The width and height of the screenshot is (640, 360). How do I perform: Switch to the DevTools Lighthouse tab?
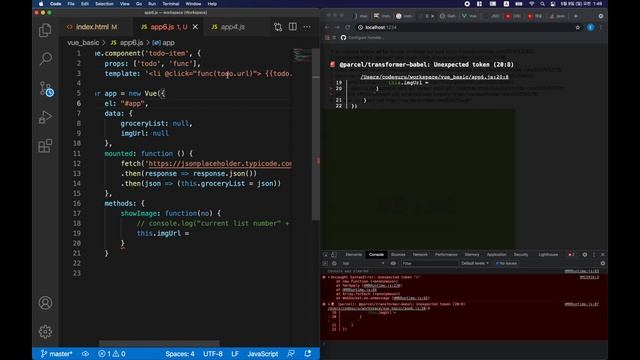(x=548, y=255)
